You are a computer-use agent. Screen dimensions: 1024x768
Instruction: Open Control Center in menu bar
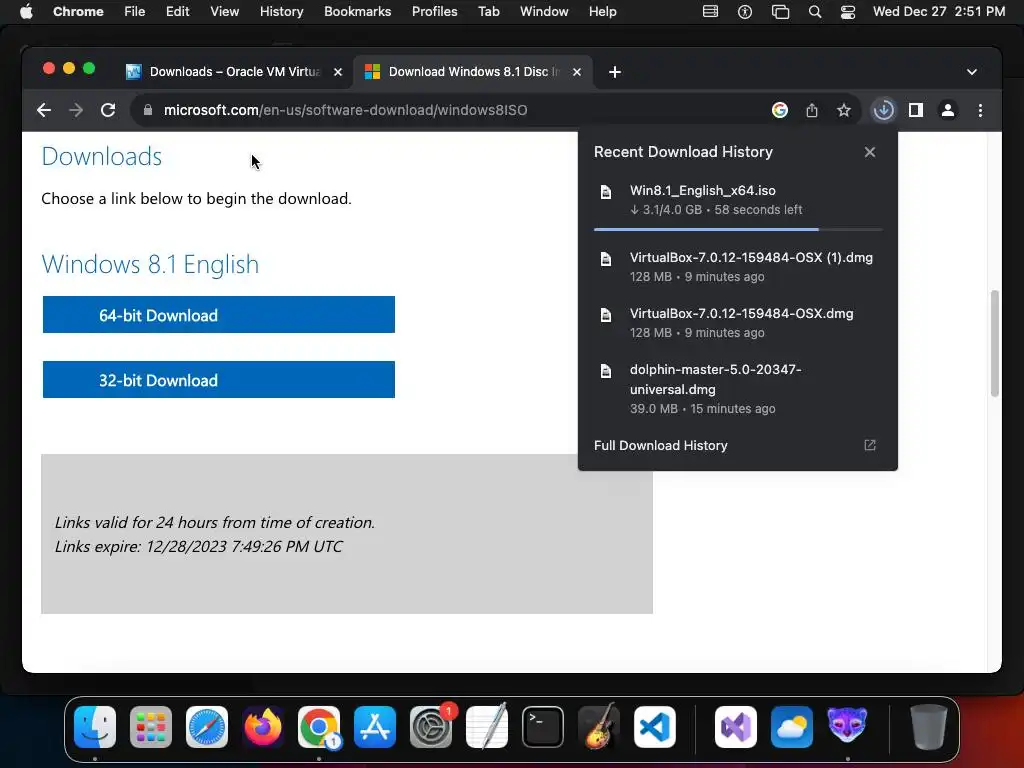[x=848, y=12]
